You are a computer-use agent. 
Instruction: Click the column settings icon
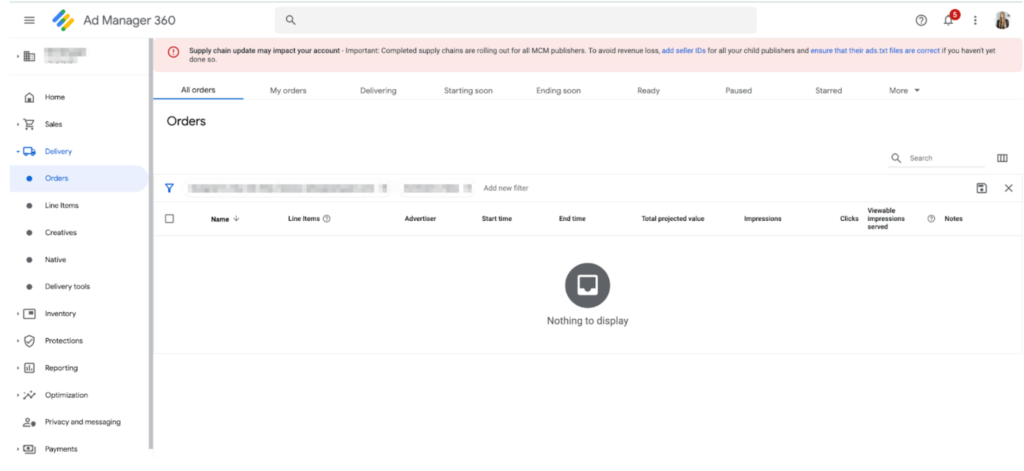pyautogui.click(x=1002, y=158)
